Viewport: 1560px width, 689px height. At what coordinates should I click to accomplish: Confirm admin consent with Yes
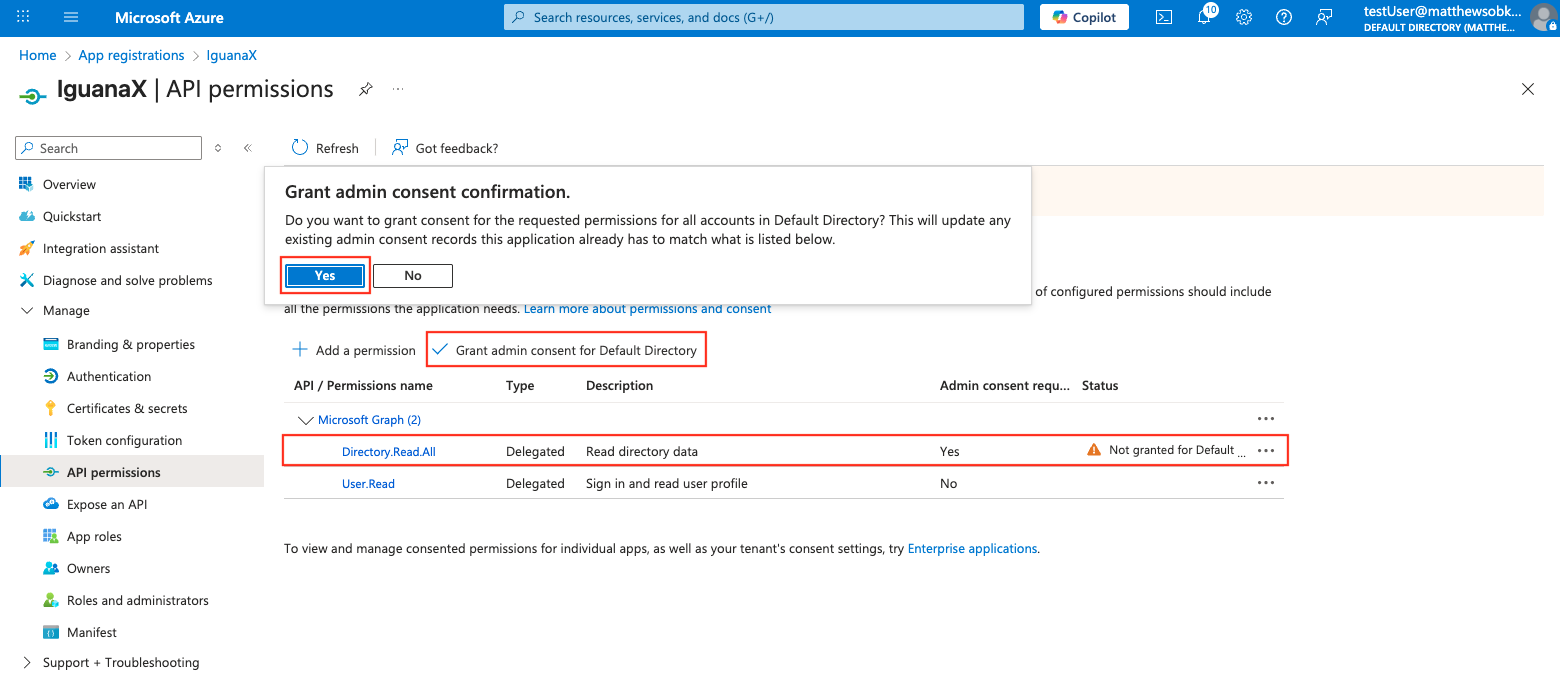(325, 276)
